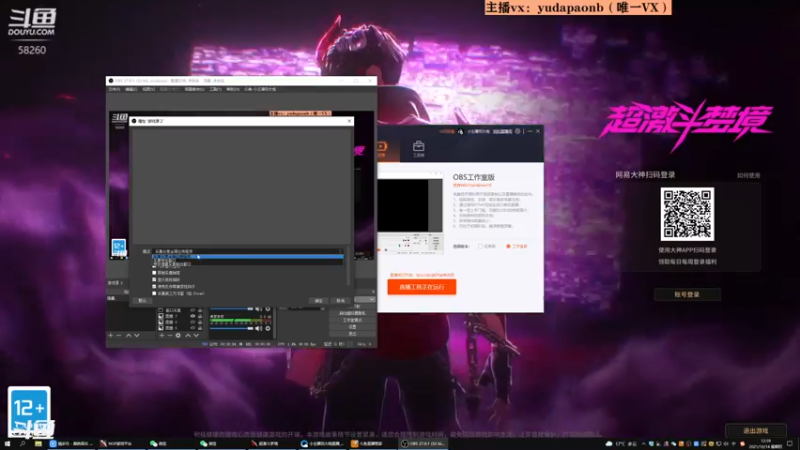This screenshot has height=450, width=800.
Task: Select the third mode option in list
Action: tap(248, 264)
